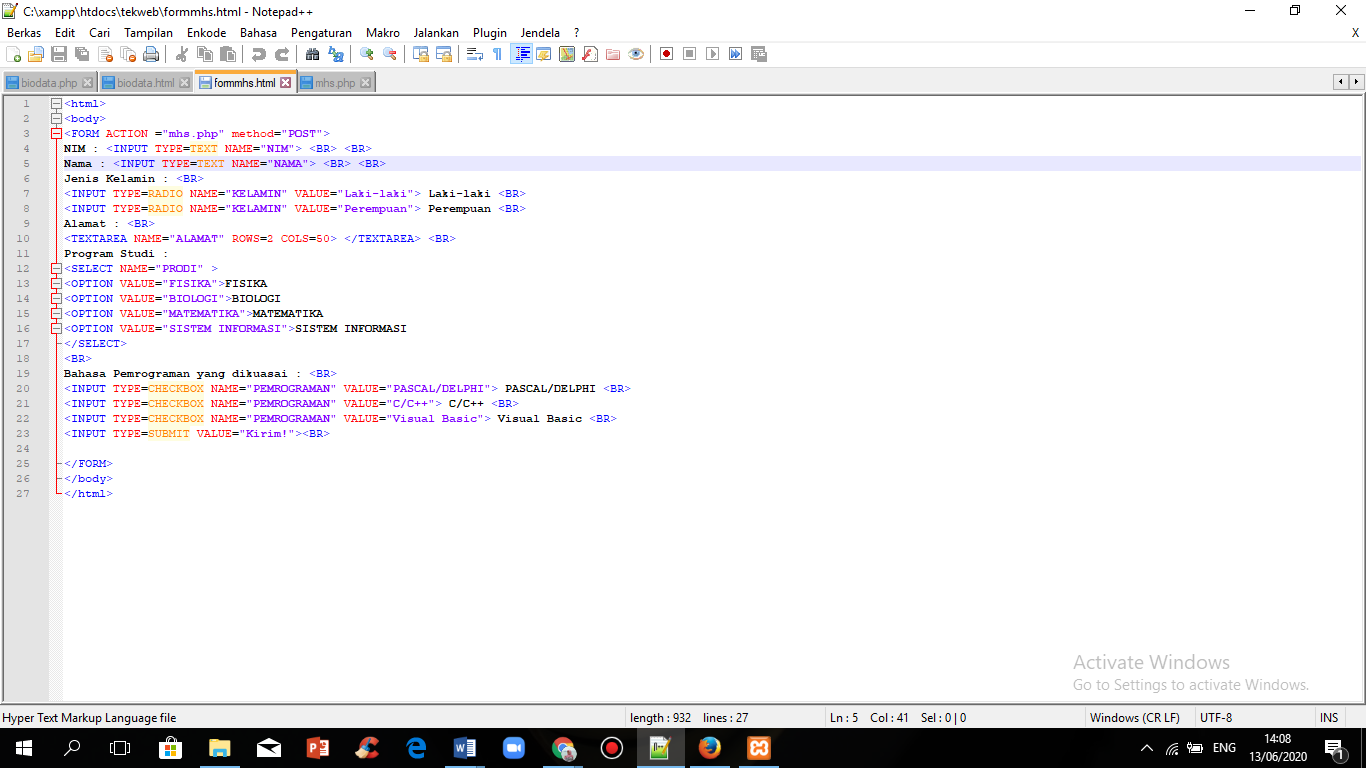The image size is (1366, 768).
Task: Open a file with the Open folder icon
Action: (x=36, y=54)
